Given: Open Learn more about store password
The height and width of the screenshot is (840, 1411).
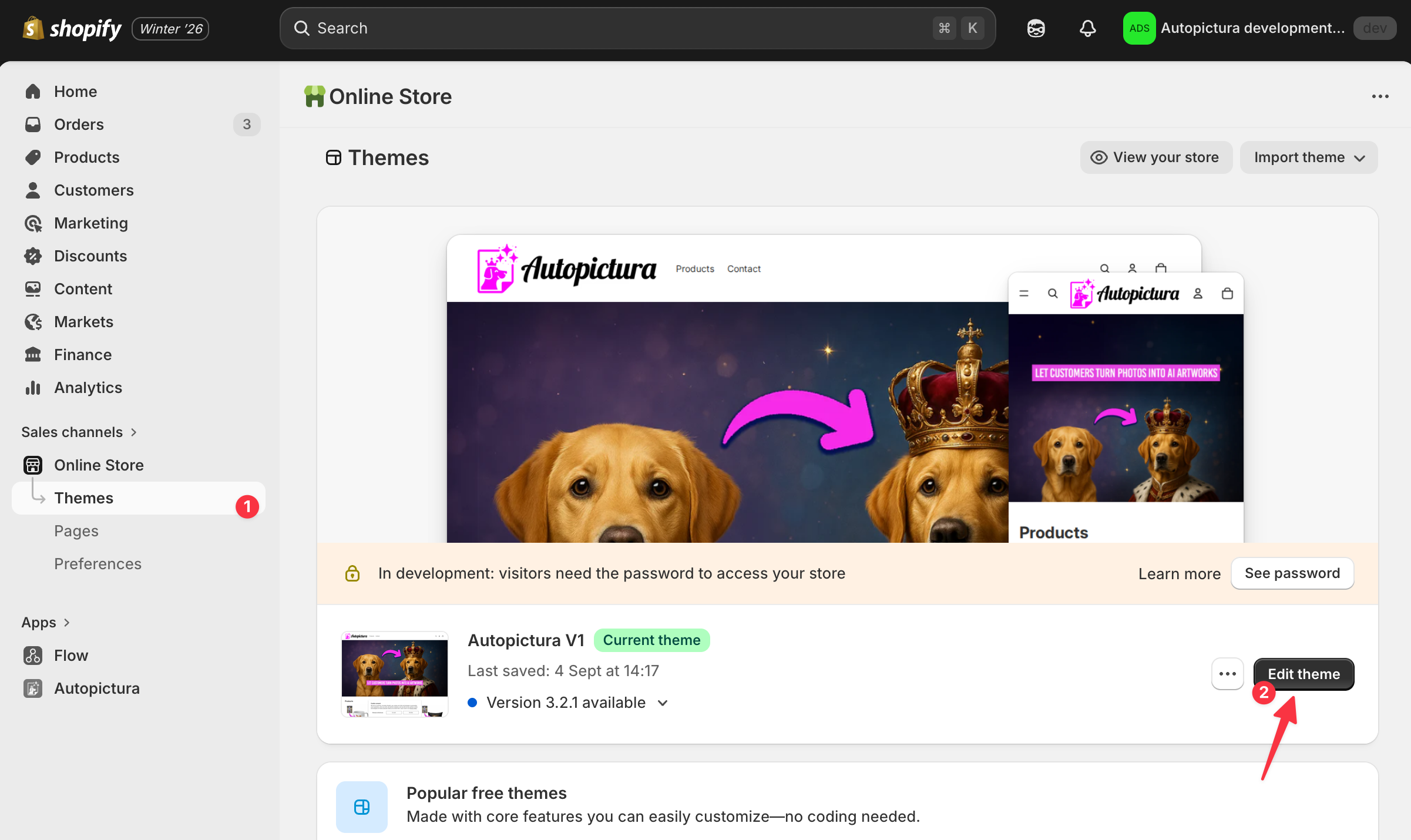Looking at the screenshot, I should tap(1179, 573).
